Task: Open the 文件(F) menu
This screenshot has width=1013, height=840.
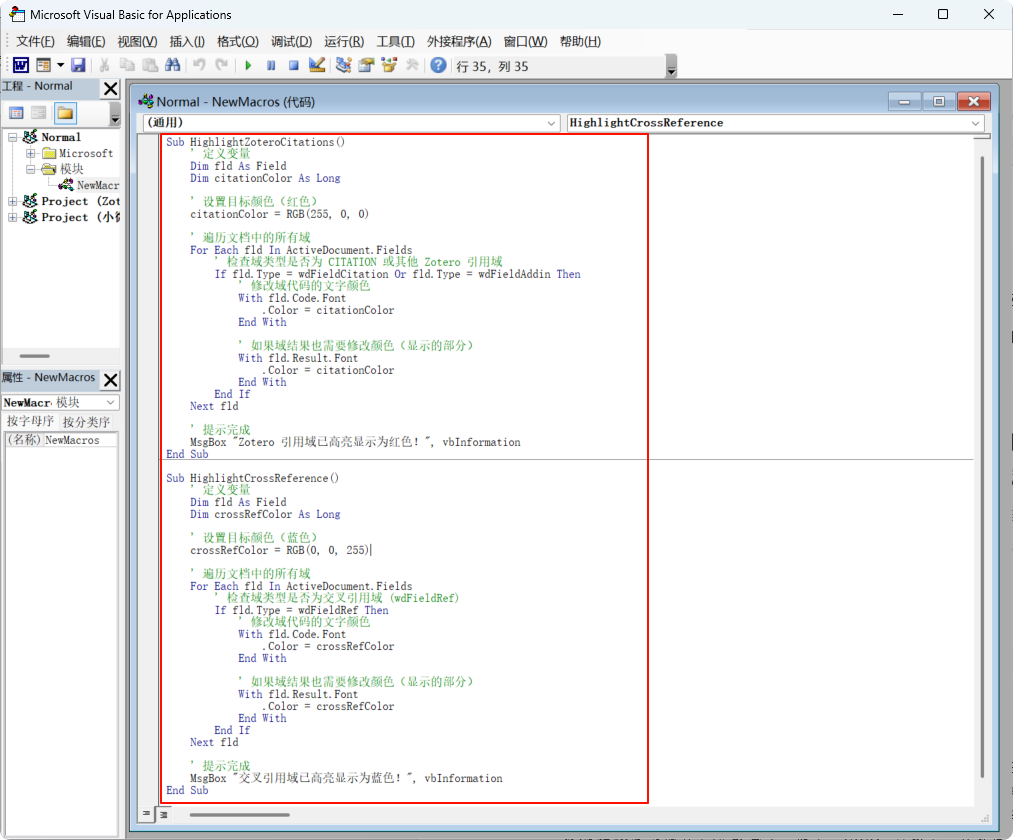Action: coord(35,41)
